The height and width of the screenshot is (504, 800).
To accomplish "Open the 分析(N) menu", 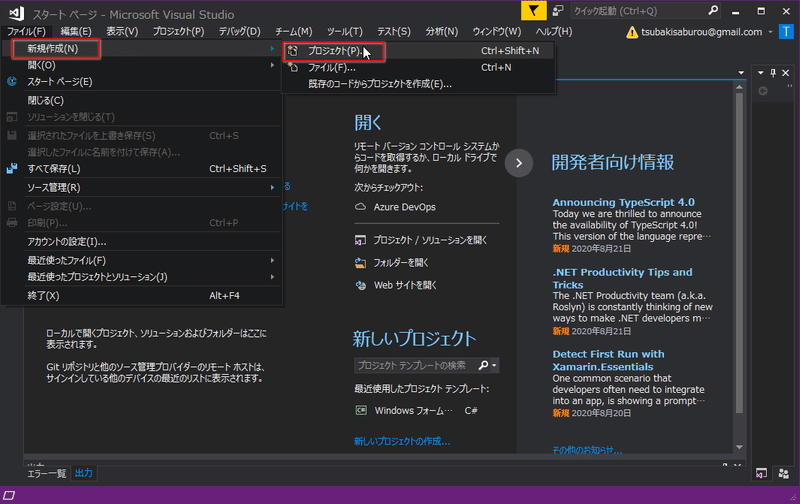I will tap(442, 32).
